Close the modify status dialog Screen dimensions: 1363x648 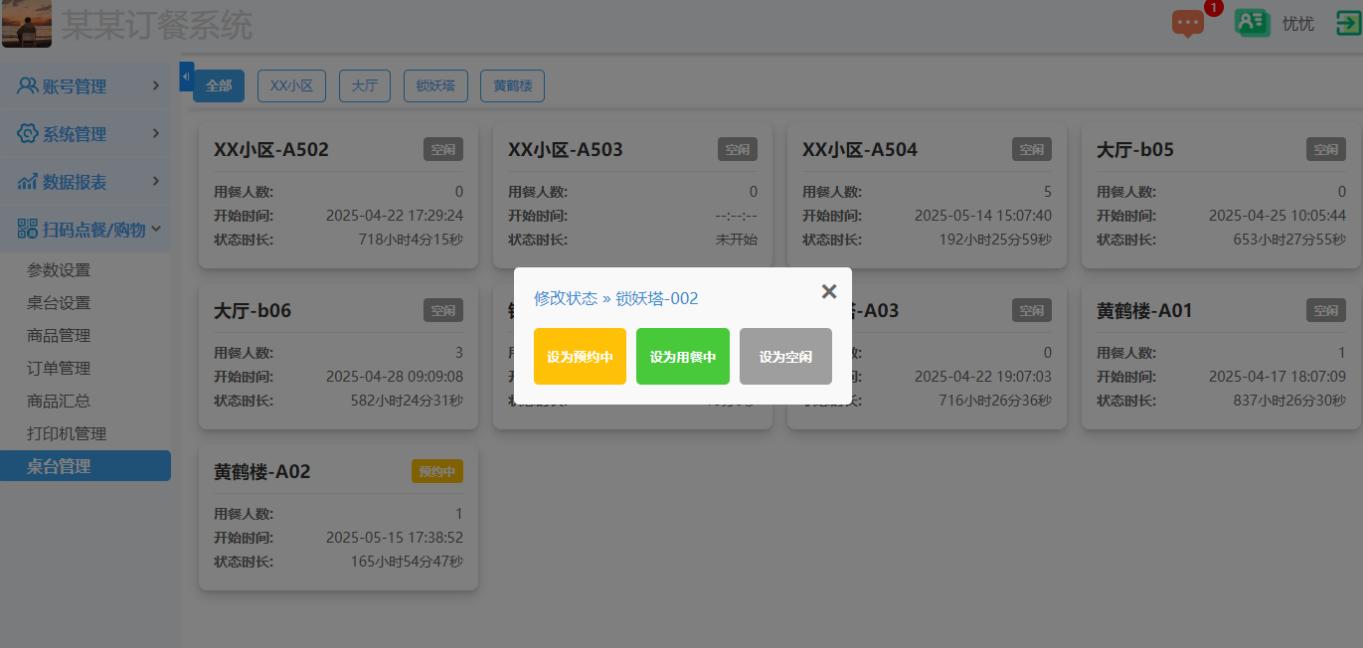(x=828, y=291)
